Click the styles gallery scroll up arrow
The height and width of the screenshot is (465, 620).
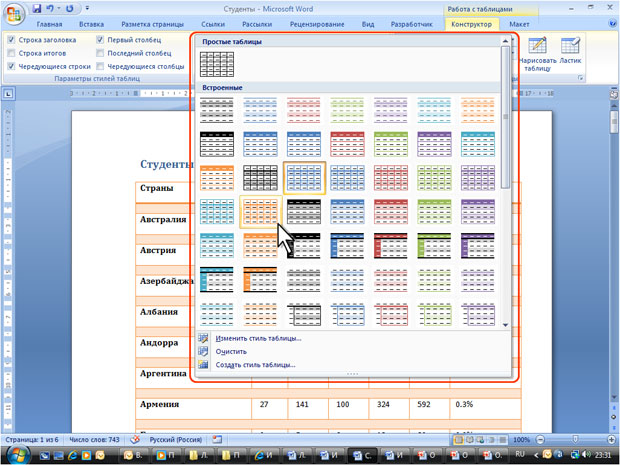(505, 41)
